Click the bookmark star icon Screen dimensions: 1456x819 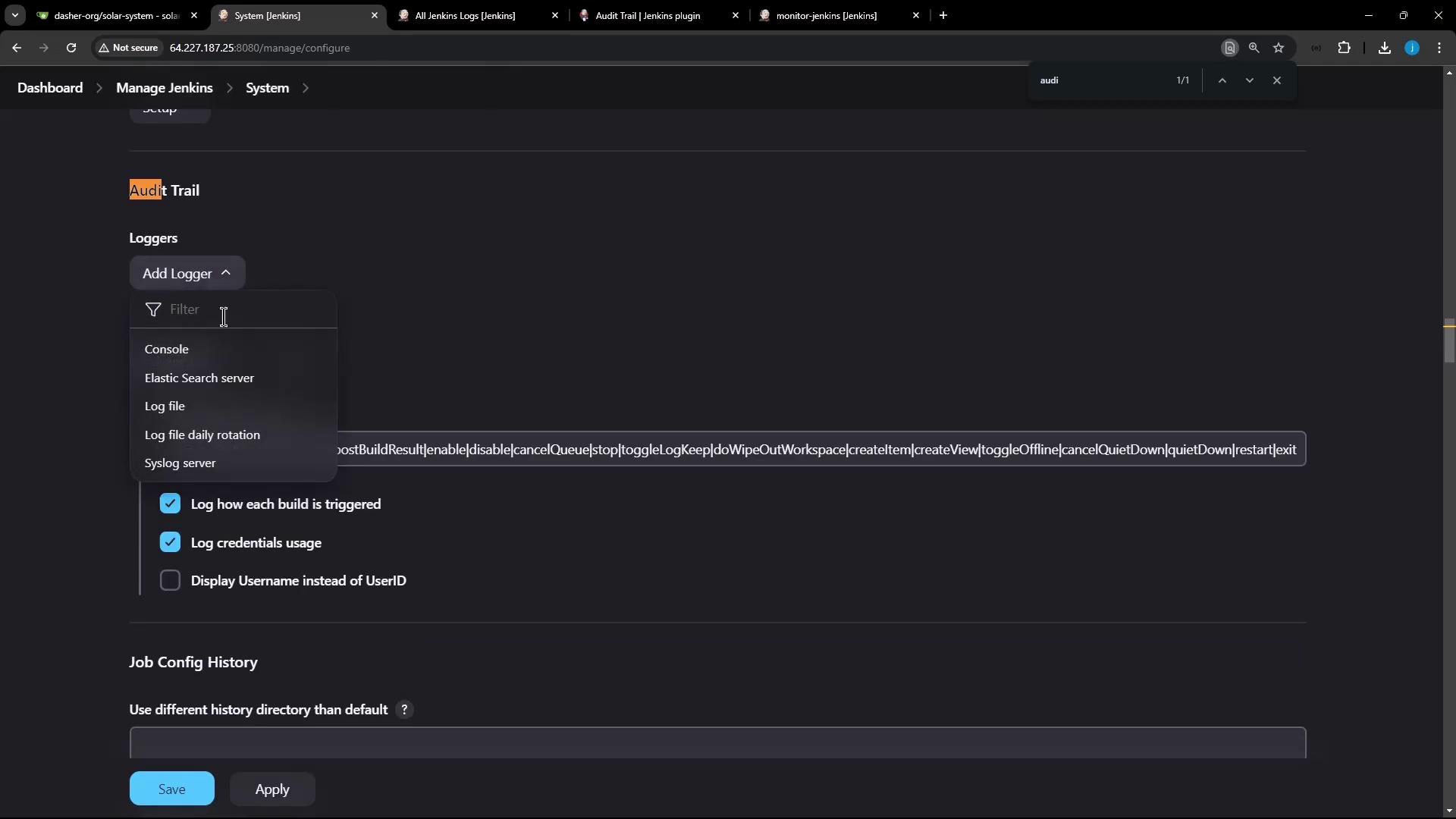(1279, 48)
